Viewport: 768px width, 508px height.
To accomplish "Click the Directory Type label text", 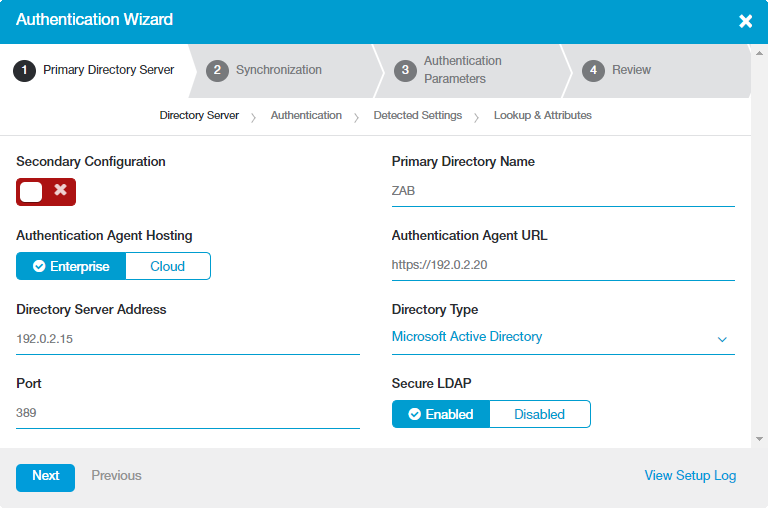I will [x=434, y=310].
